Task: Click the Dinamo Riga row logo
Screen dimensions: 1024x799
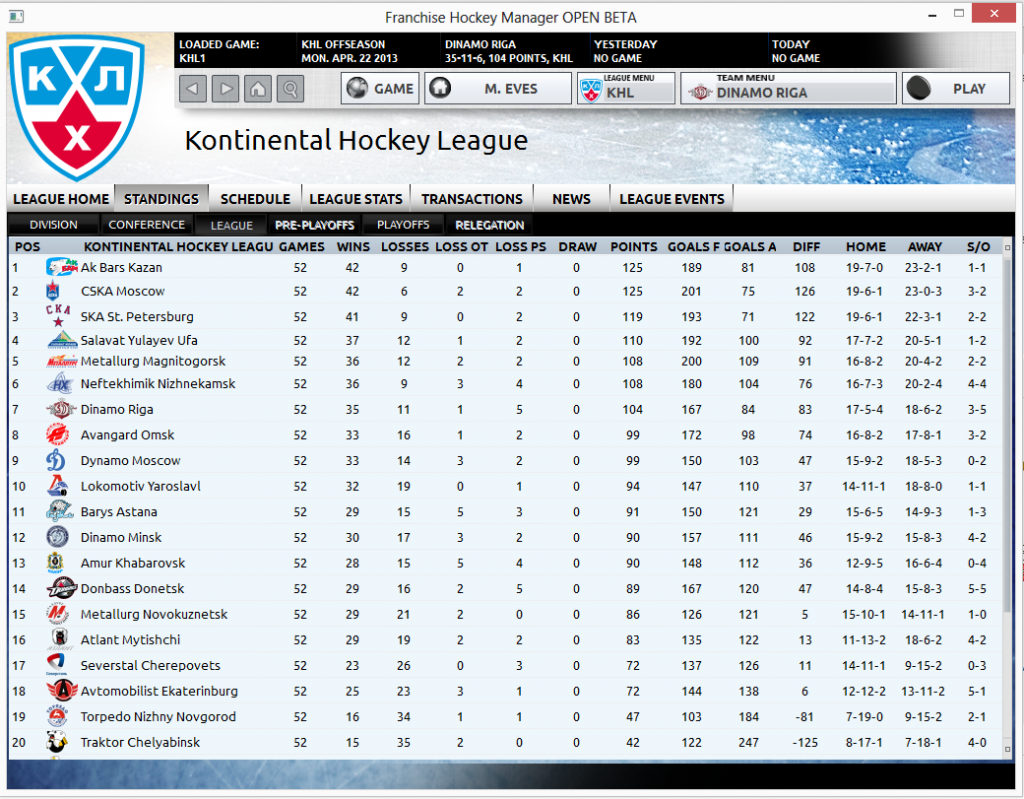Action: click(x=61, y=409)
